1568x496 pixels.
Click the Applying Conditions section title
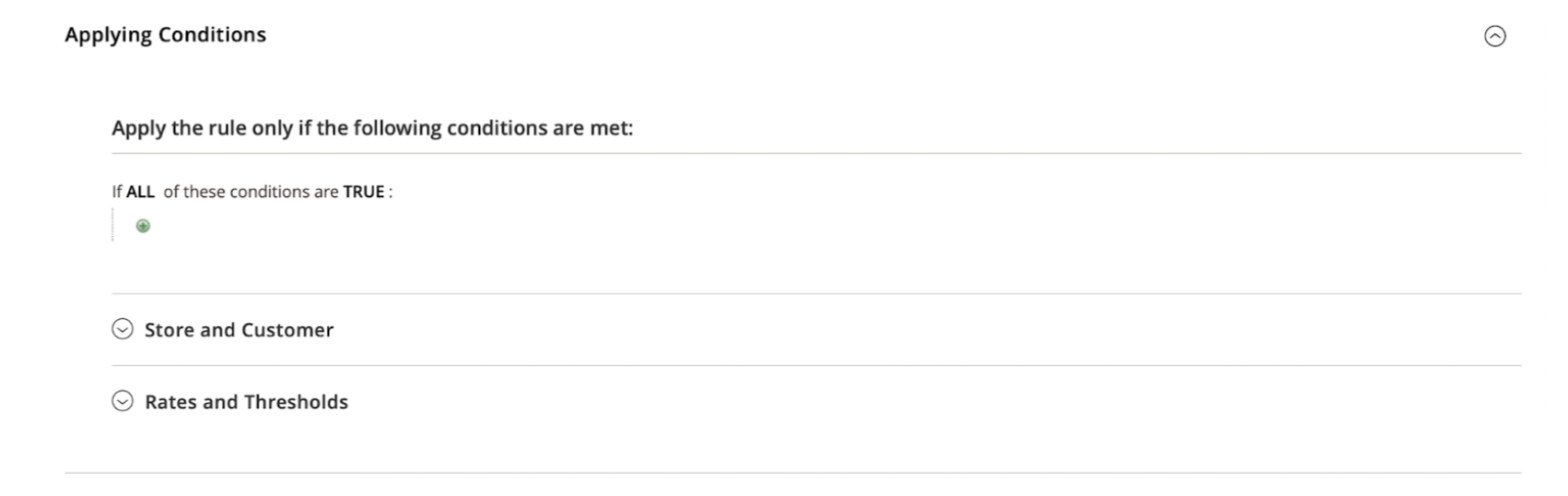166,35
